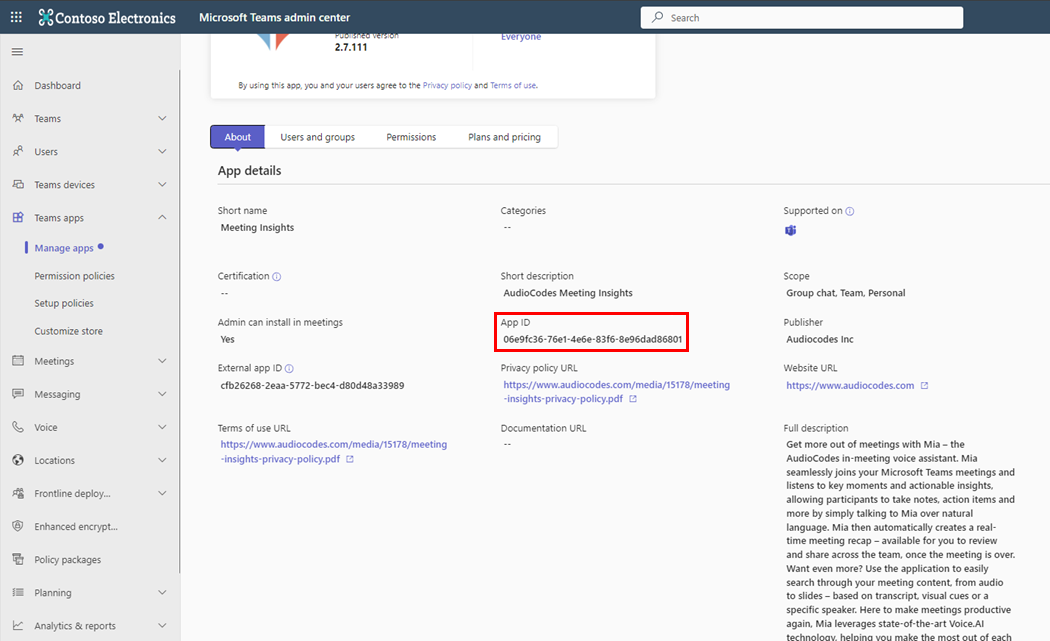Expand the Meetings navigation section
The image size is (1050, 641).
(x=162, y=361)
